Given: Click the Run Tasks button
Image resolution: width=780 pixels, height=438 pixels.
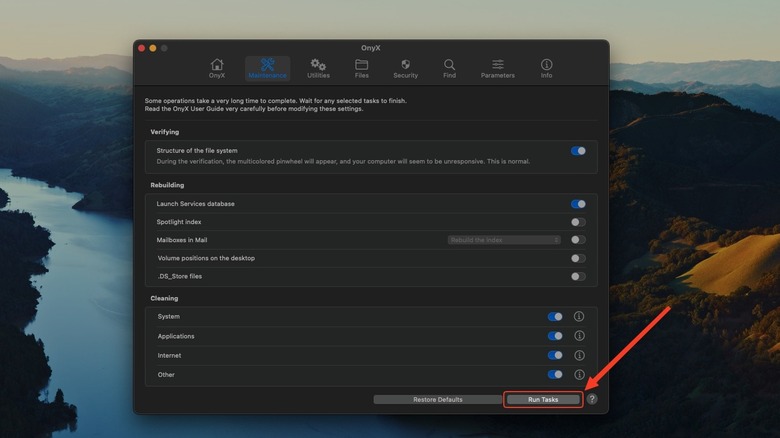Looking at the screenshot, I should (x=543, y=399).
